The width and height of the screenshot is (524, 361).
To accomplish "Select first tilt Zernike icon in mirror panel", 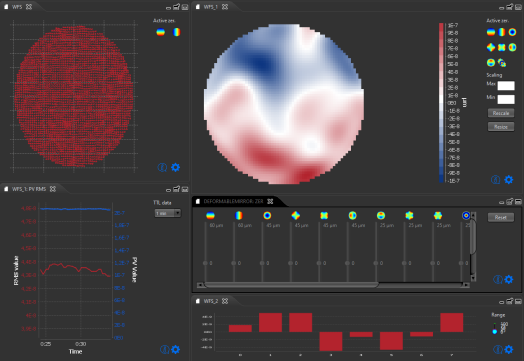I will (x=210, y=215).
